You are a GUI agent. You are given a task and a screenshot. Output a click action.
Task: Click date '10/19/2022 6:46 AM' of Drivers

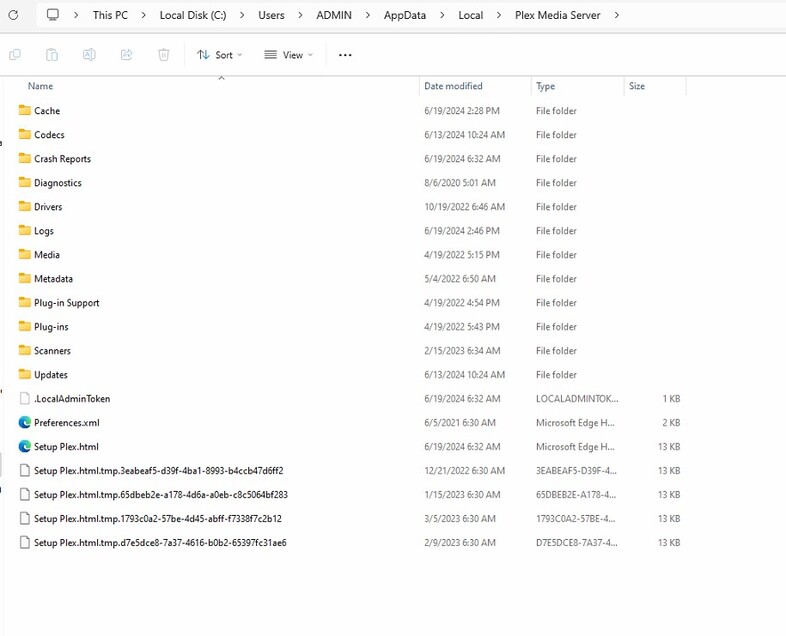[x=464, y=207]
